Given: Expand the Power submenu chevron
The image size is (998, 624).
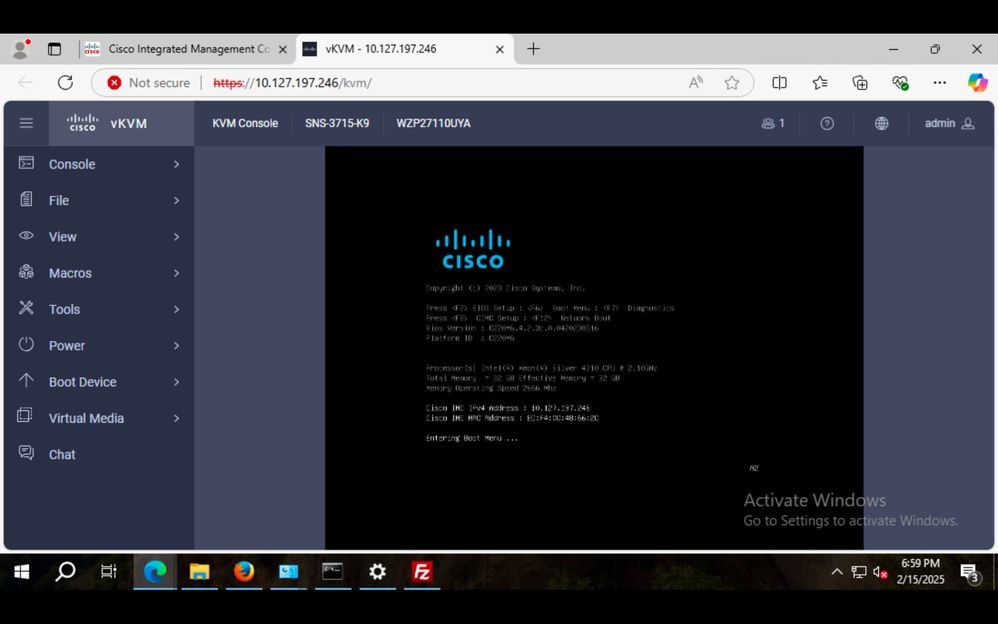Looking at the screenshot, I should click(x=176, y=346).
